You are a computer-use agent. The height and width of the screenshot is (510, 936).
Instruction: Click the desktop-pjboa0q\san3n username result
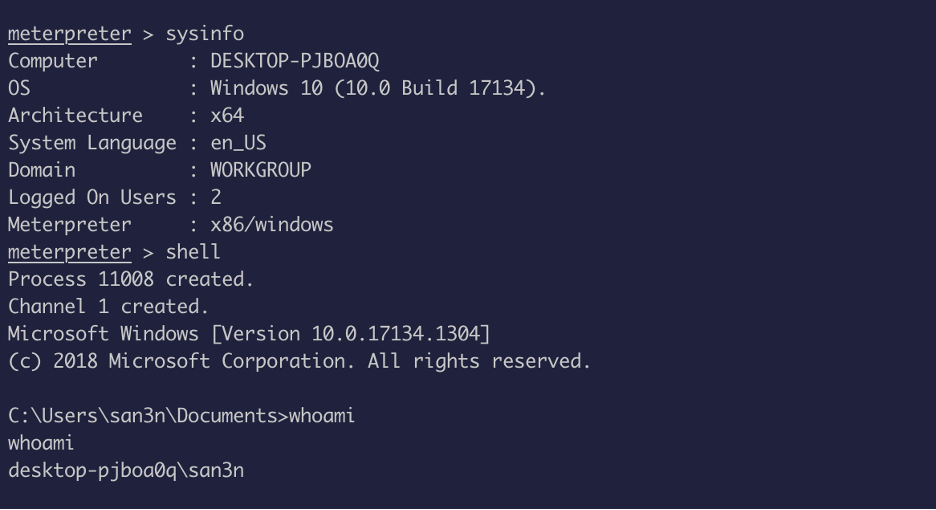point(126,471)
